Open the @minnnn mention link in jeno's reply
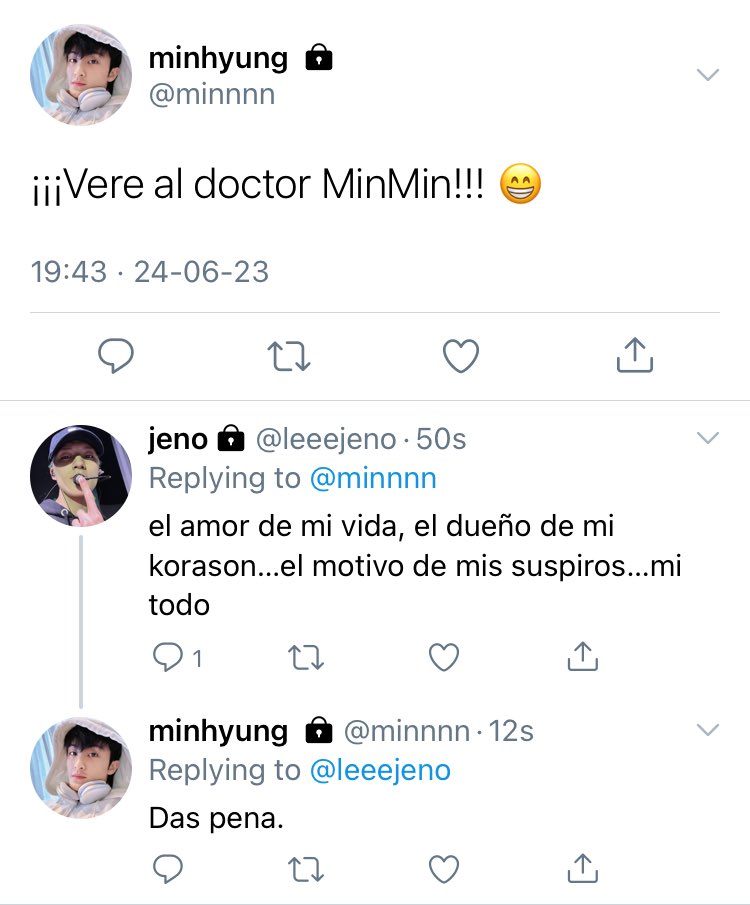The width and height of the screenshot is (750, 905). pyautogui.click(x=373, y=478)
